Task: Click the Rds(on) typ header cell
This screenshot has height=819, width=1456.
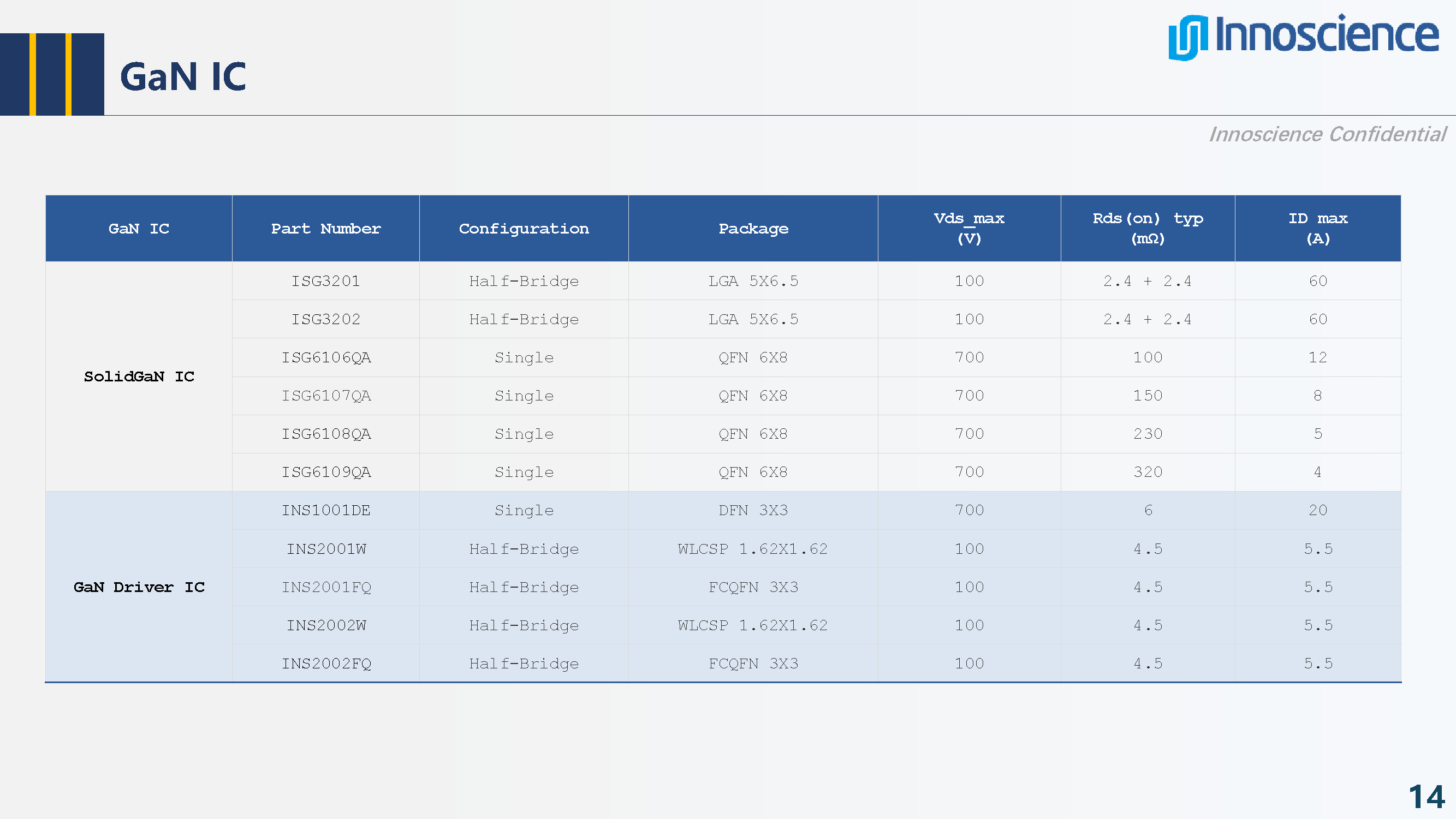Action: pyautogui.click(x=1148, y=228)
